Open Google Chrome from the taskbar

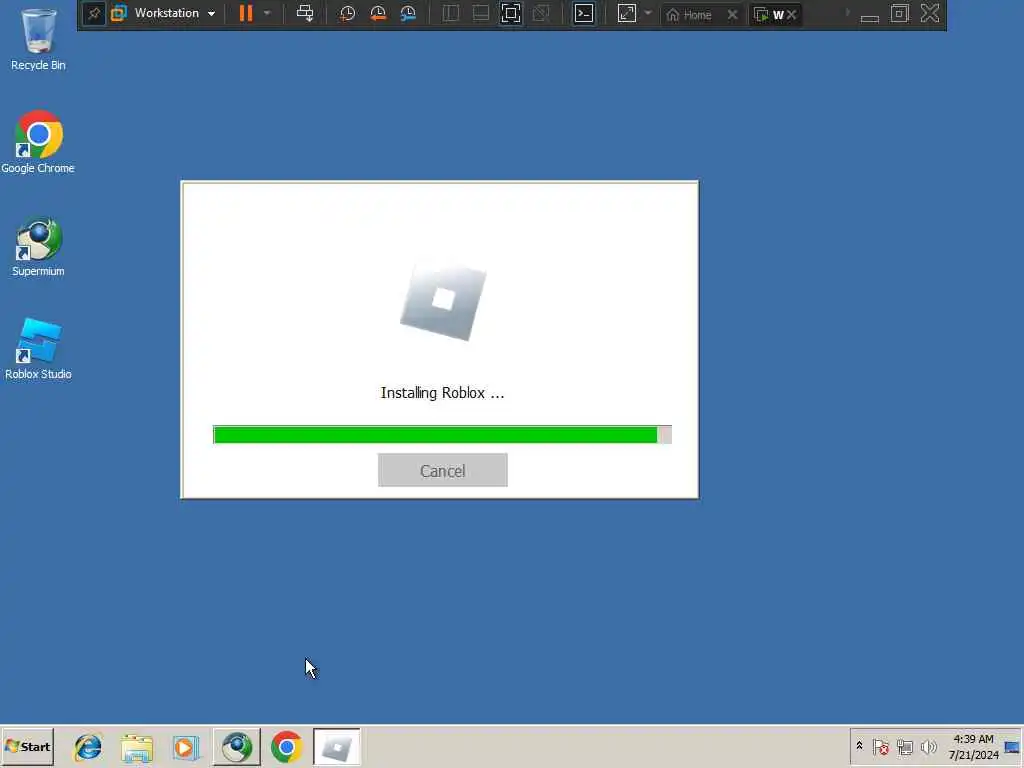286,746
